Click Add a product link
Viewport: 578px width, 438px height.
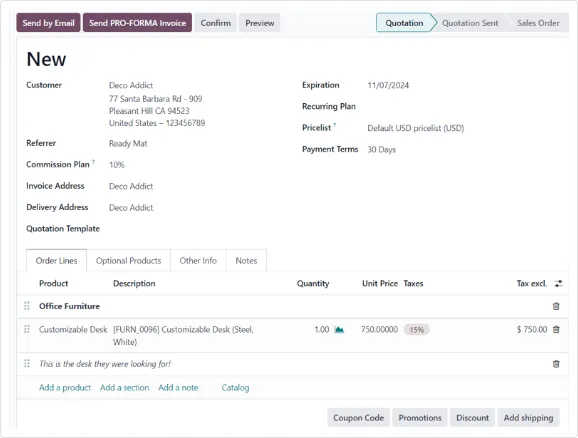click(x=65, y=388)
